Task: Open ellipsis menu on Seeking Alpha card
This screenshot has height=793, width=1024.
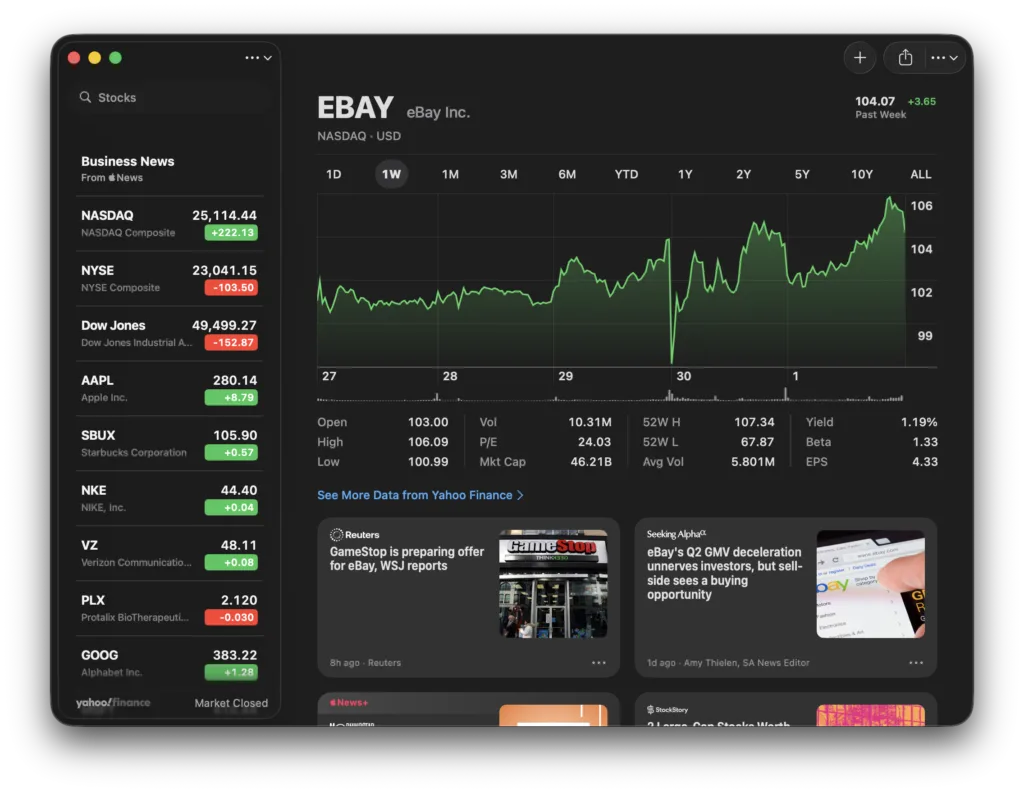Action: coord(916,662)
